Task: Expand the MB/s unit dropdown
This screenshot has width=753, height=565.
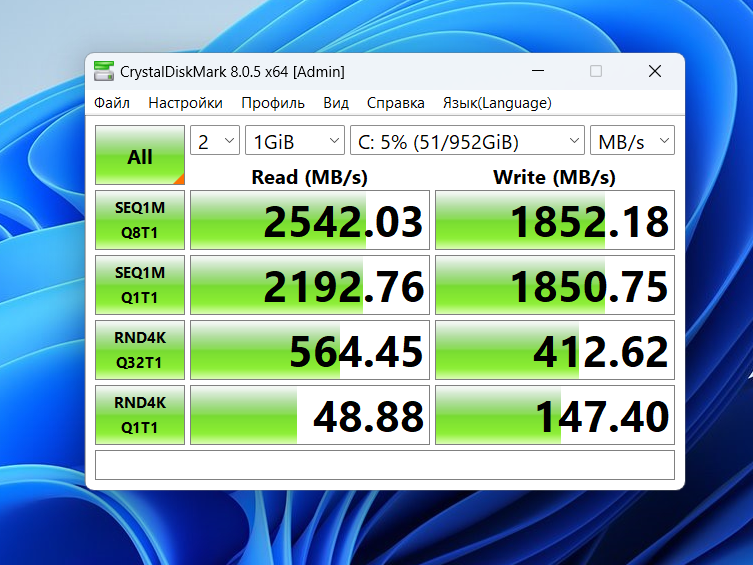Action: [632, 141]
